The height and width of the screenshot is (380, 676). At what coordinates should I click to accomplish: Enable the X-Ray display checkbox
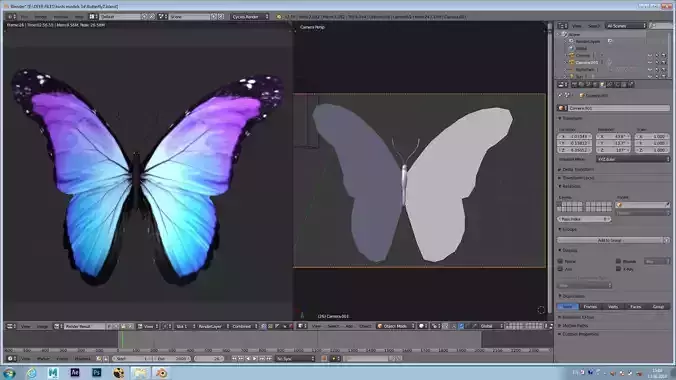tap(619, 269)
